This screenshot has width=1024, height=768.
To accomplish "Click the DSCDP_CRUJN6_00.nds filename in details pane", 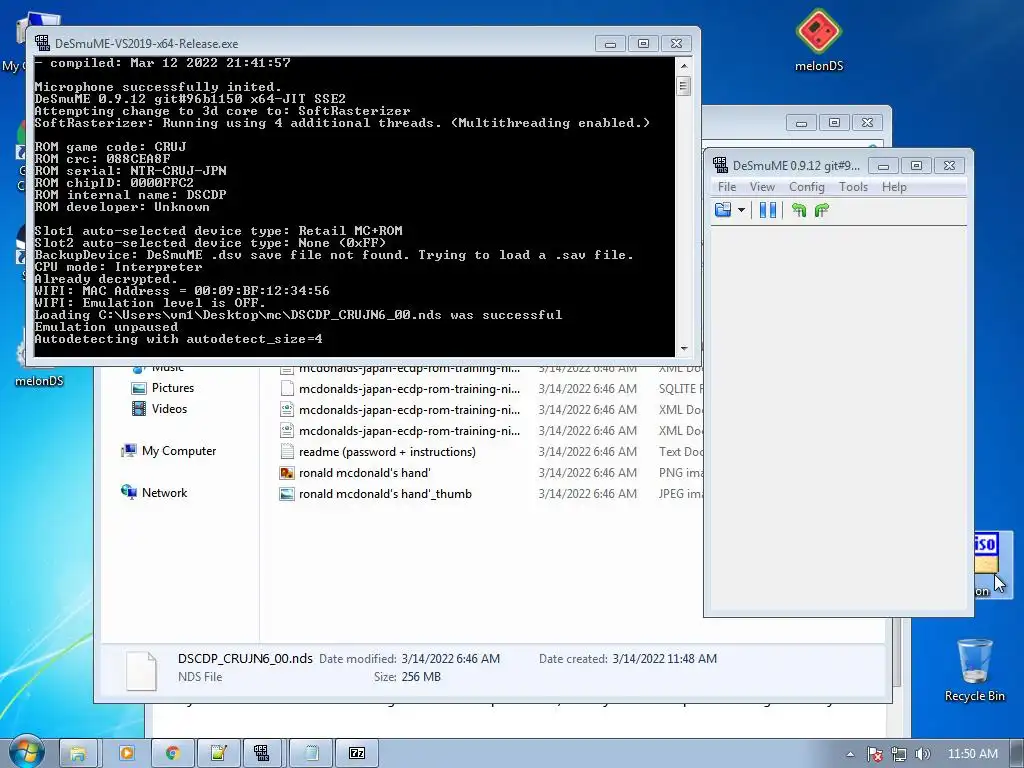I will pyautogui.click(x=245, y=658).
